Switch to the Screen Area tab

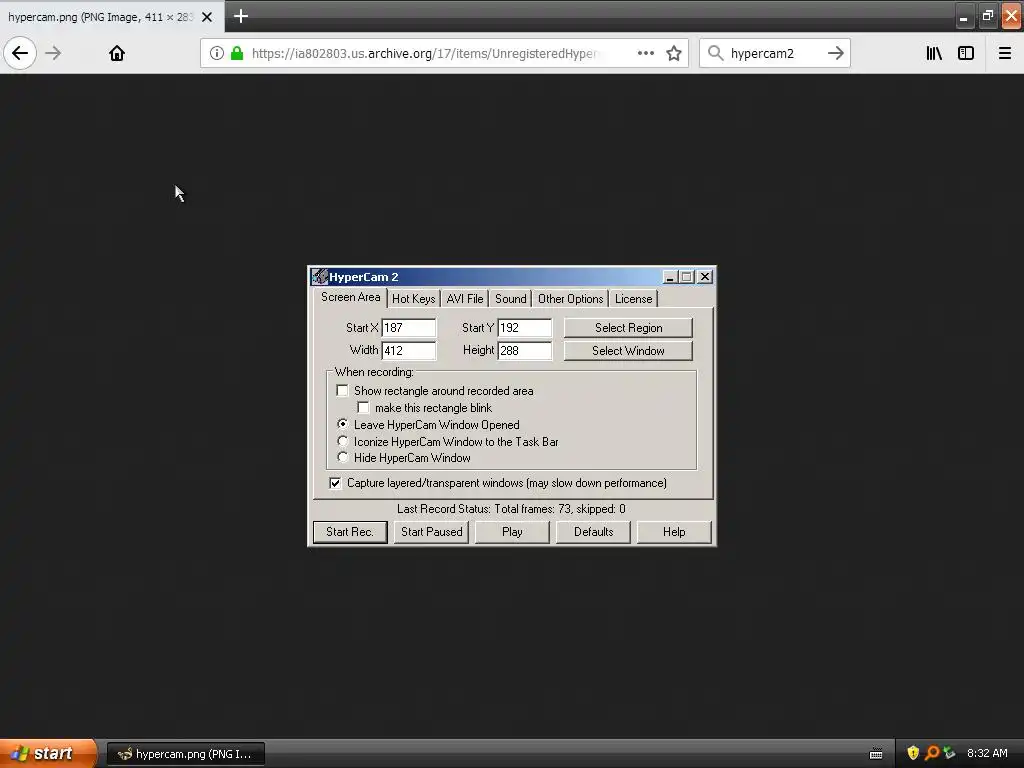tap(350, 297)
